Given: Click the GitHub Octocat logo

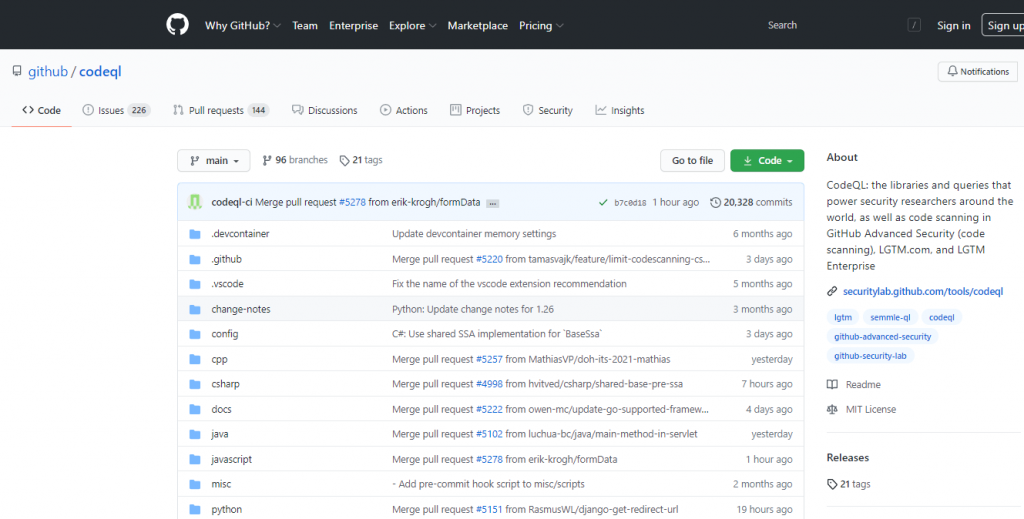Looking at the screenshot, I should tap(177, 25).
